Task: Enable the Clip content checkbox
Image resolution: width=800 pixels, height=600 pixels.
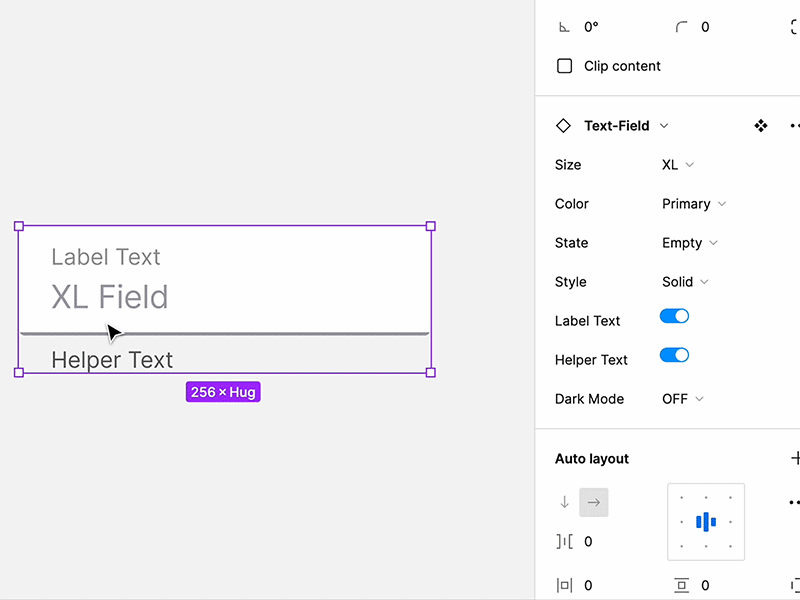Action: [x=565, y=66]
